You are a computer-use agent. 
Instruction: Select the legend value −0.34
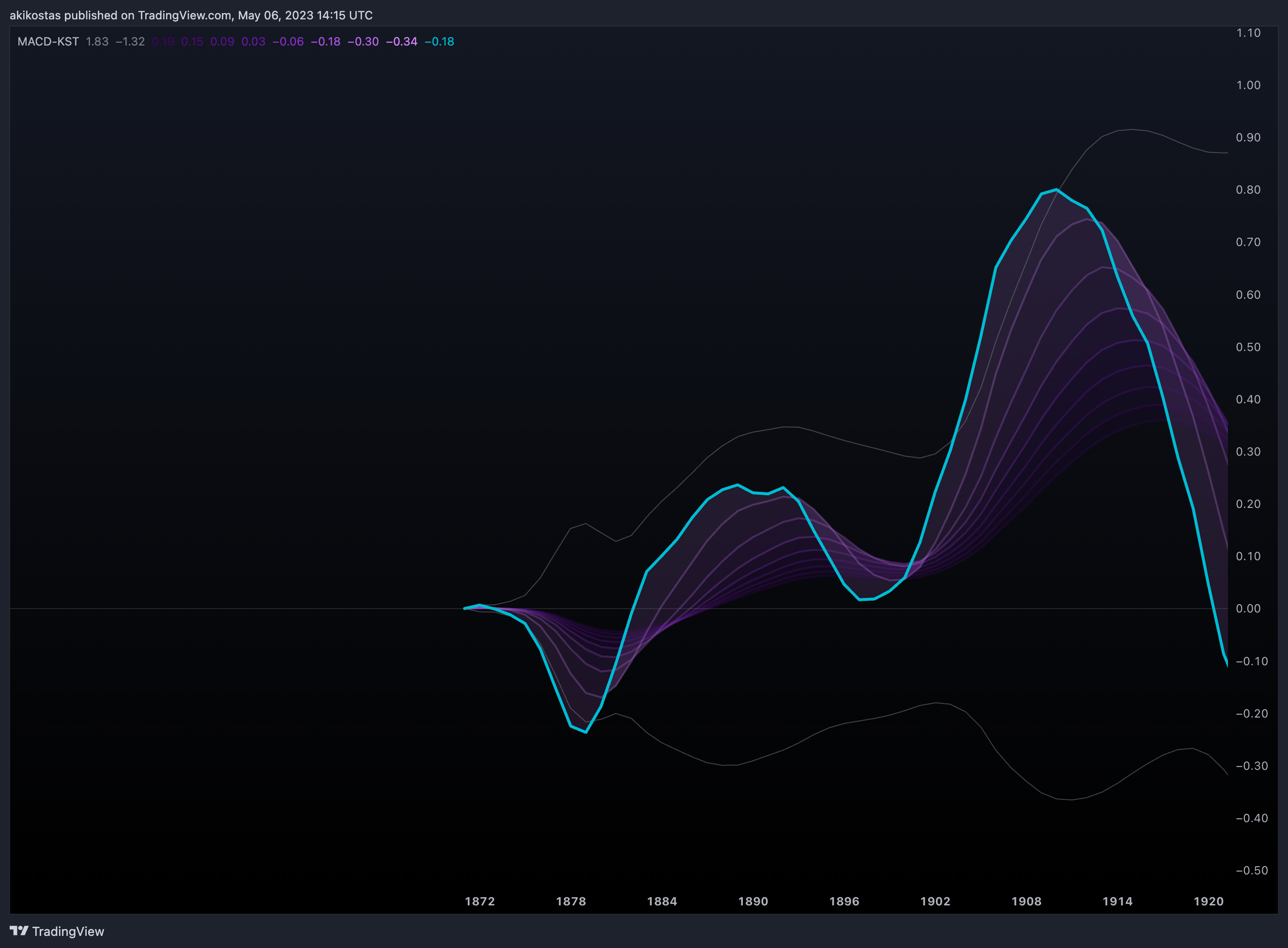(x=402, y=42)
